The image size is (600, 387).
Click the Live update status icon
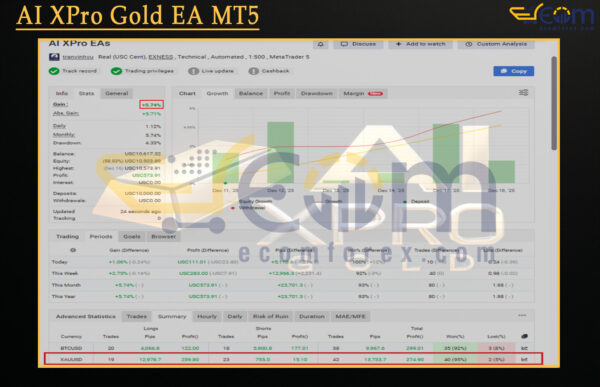[194, 71]
